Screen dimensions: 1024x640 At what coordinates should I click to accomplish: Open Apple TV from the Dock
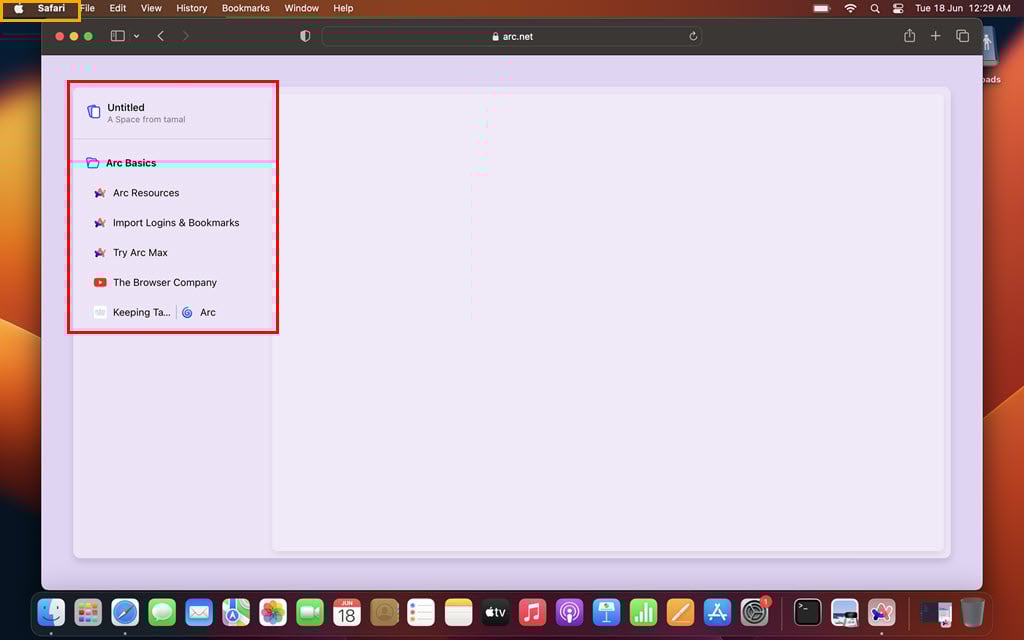495,613
